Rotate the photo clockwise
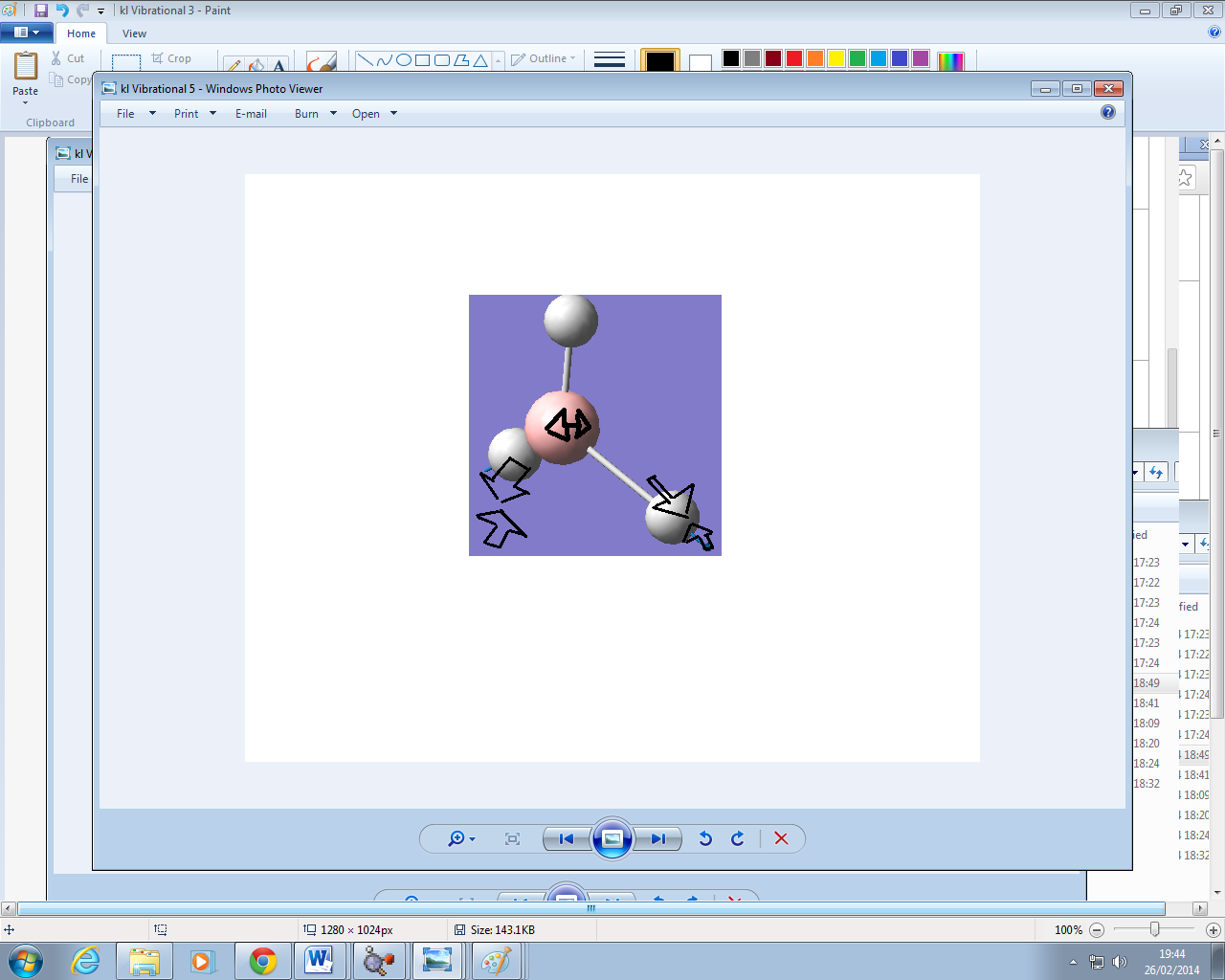Image resolution: width=1225 pixels, height=980 pixels. click(x=737, y=839)
